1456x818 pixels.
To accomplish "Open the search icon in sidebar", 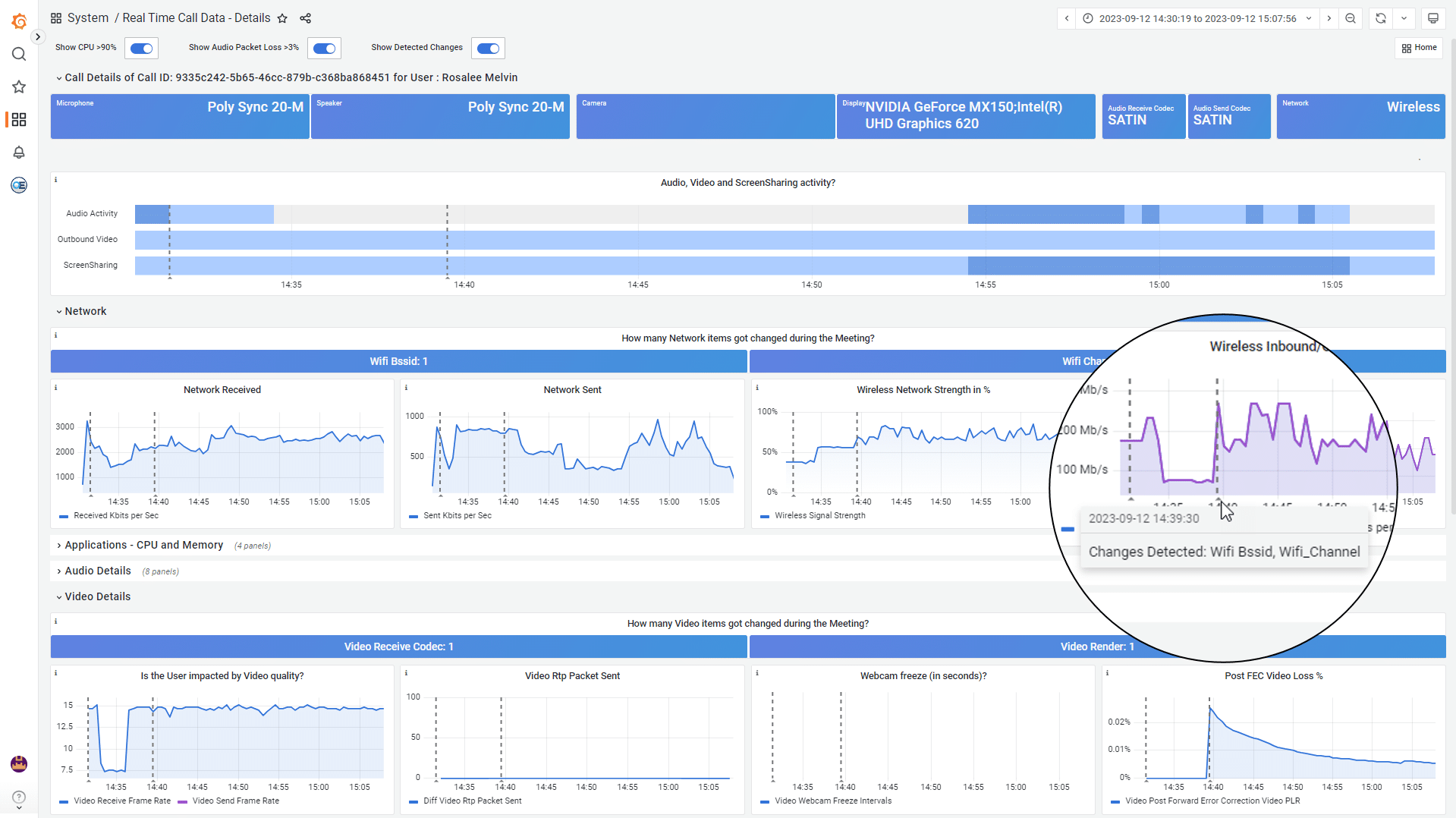I will tap(19, 54).
